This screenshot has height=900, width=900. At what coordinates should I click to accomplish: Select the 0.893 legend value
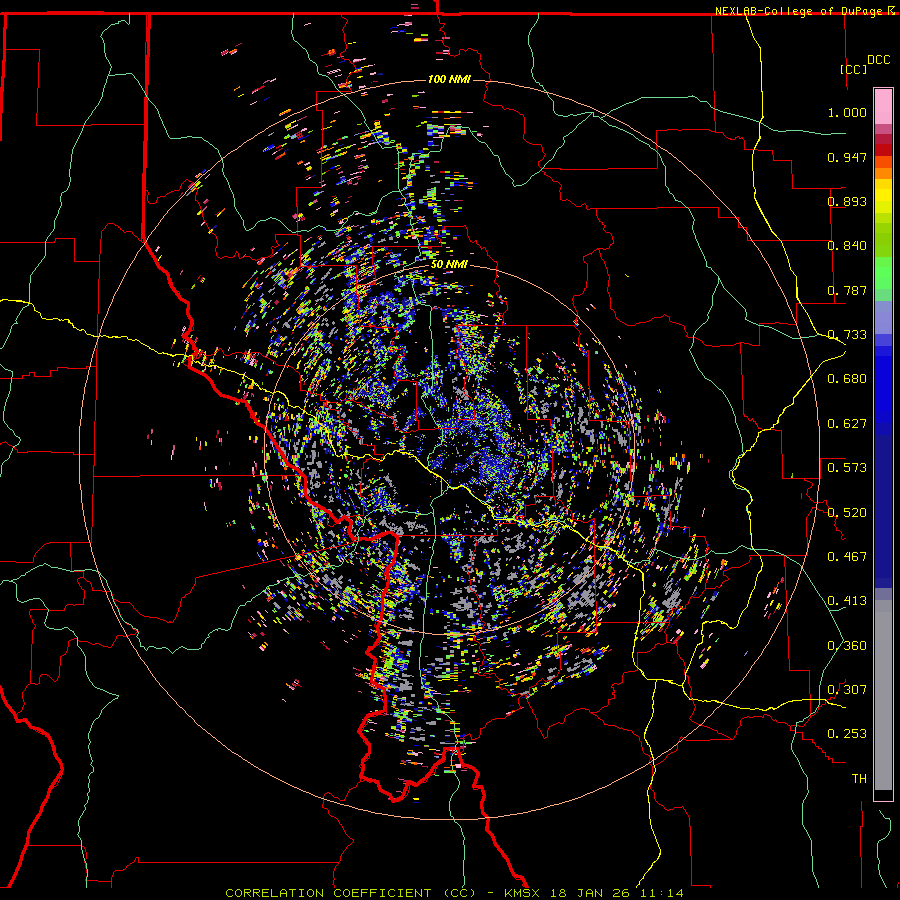[x=847, y=201]
